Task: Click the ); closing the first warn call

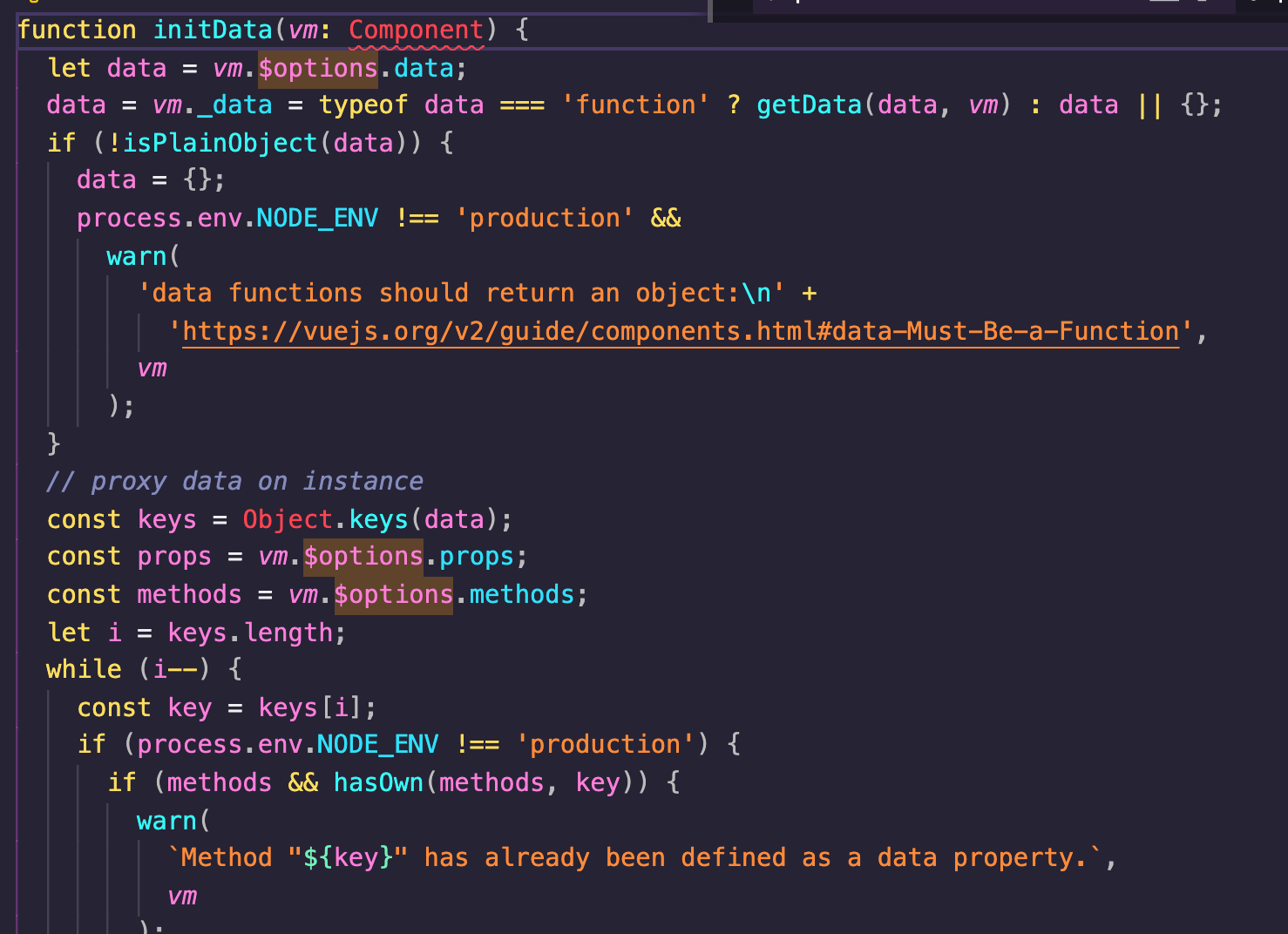Action: pos(121,406)
